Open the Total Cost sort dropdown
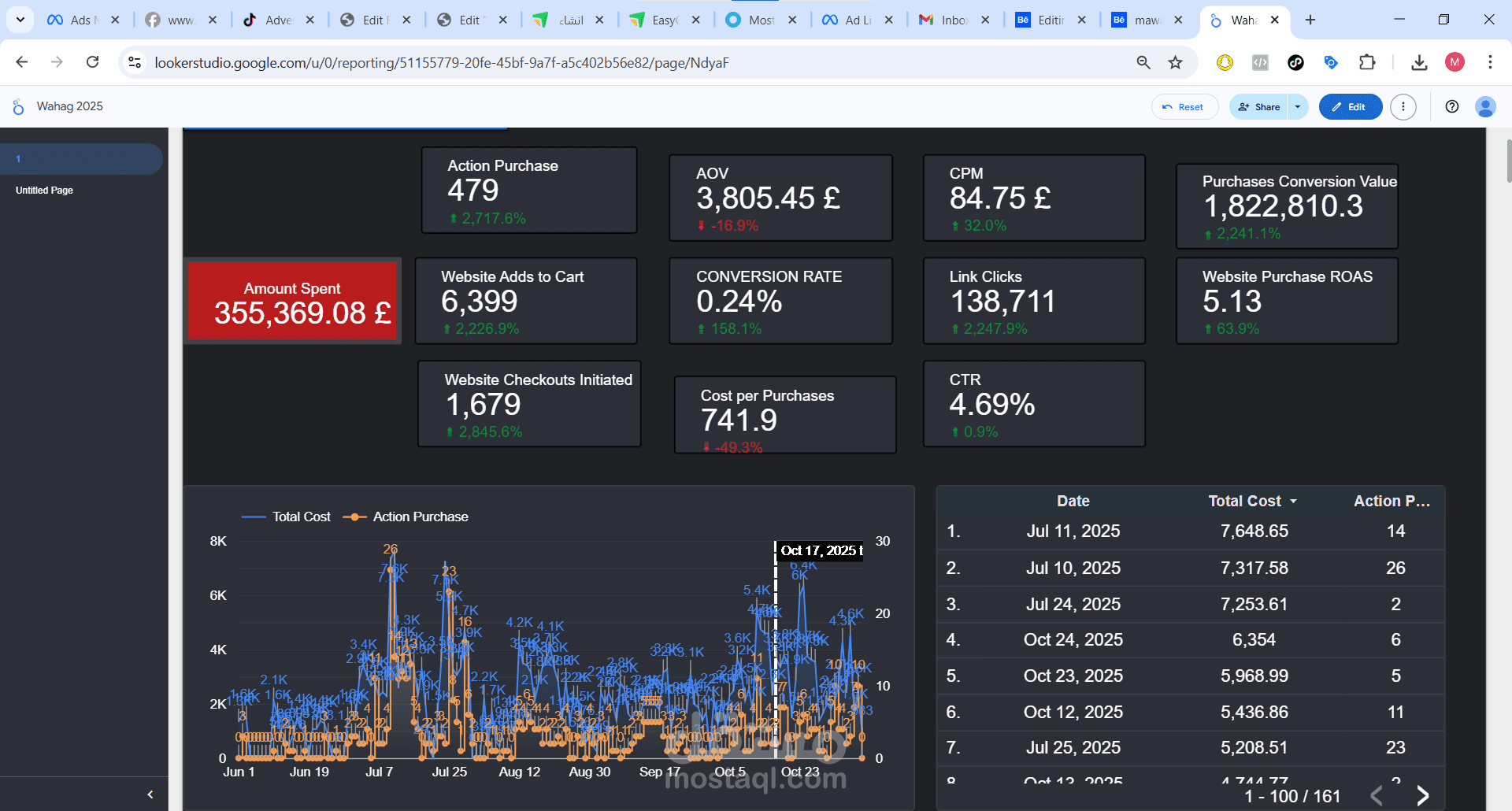 click(x=1291, y=501)
